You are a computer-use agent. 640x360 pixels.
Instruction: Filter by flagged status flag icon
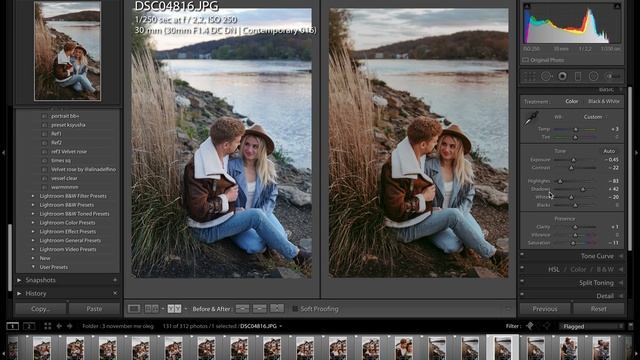pos(530,326)
